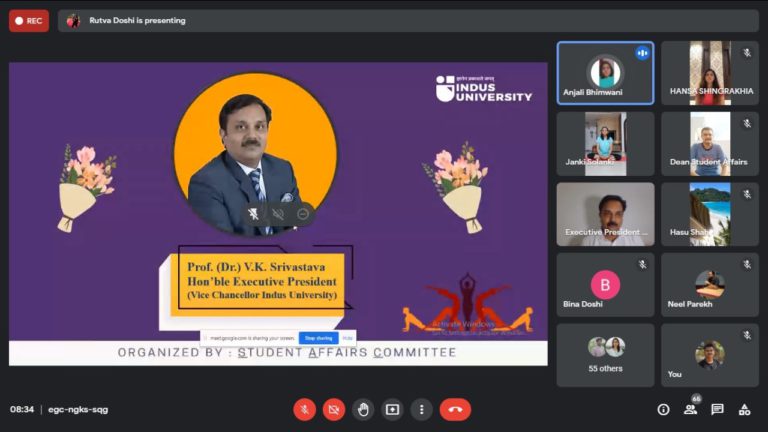
Task: Open meeting details info icon
Action: [663, 409]
